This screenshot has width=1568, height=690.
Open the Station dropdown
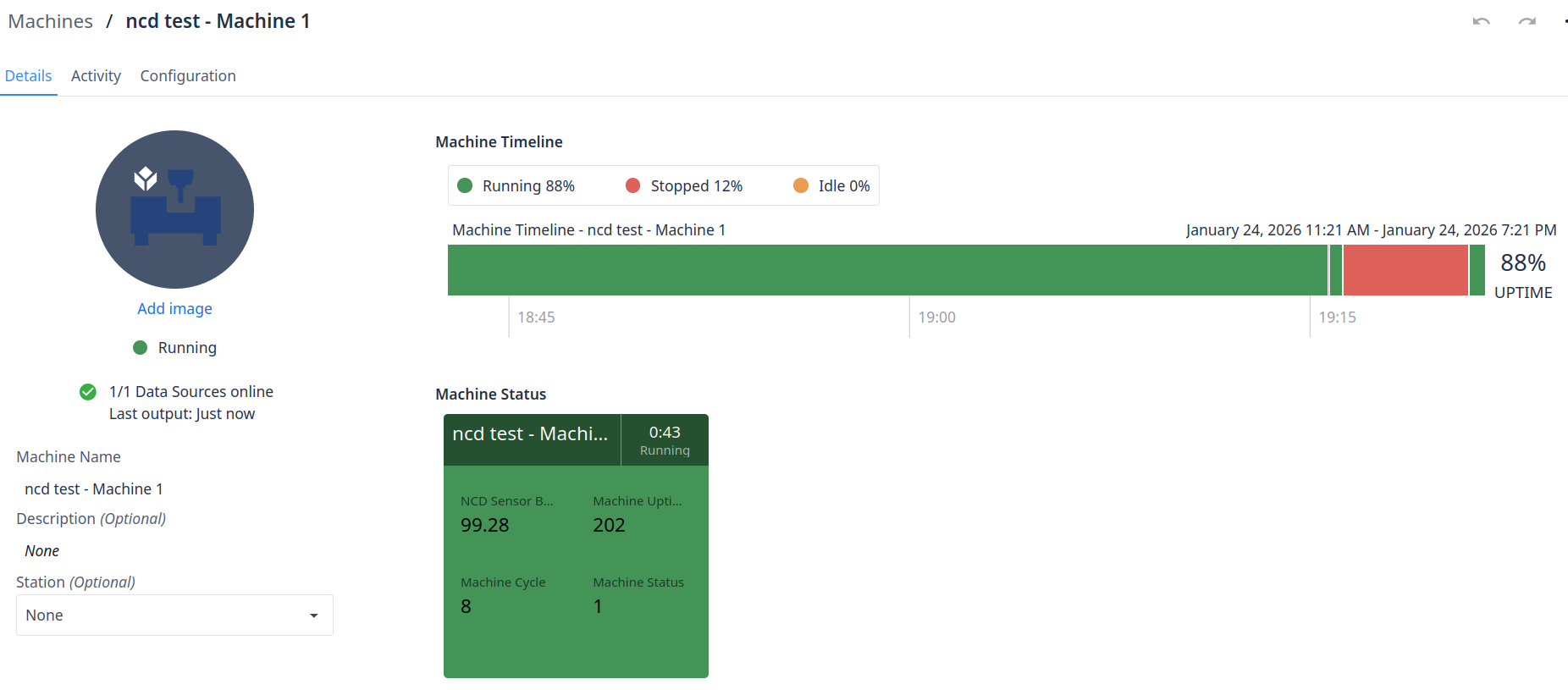pyautogui.click(x=174, y=615)
